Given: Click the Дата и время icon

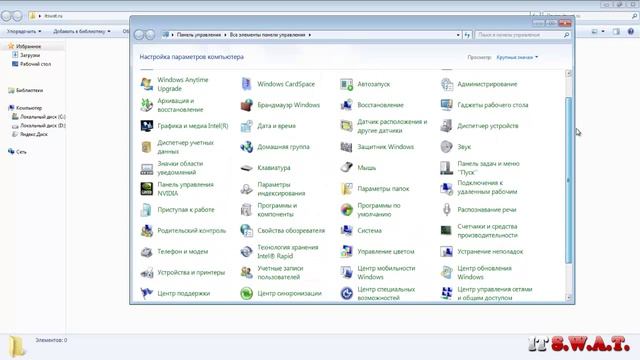Looking at the screenshot, I should 247,126.
